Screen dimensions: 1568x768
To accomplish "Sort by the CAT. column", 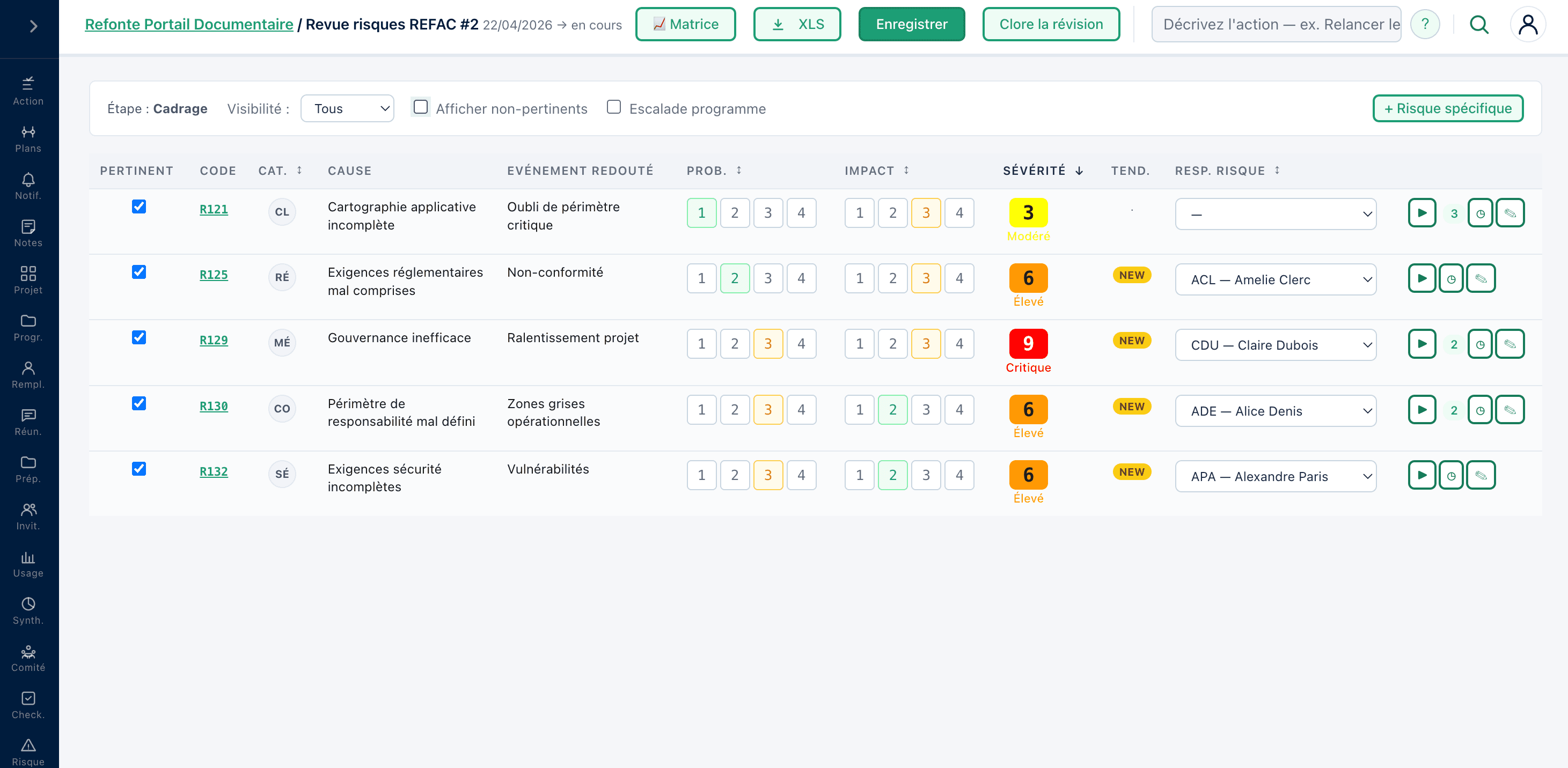I will pos(280,171).
